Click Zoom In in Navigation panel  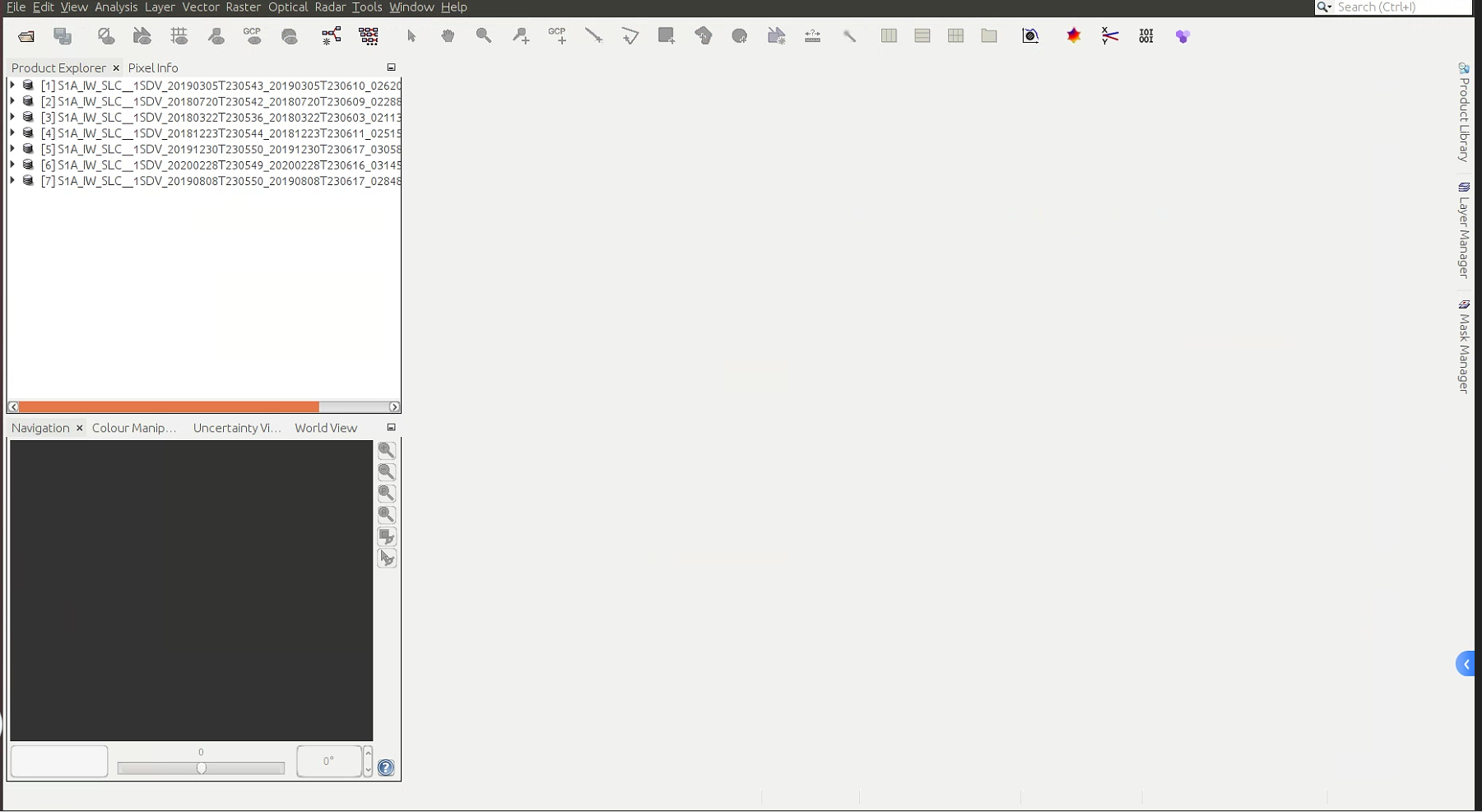tap(387, 451)
